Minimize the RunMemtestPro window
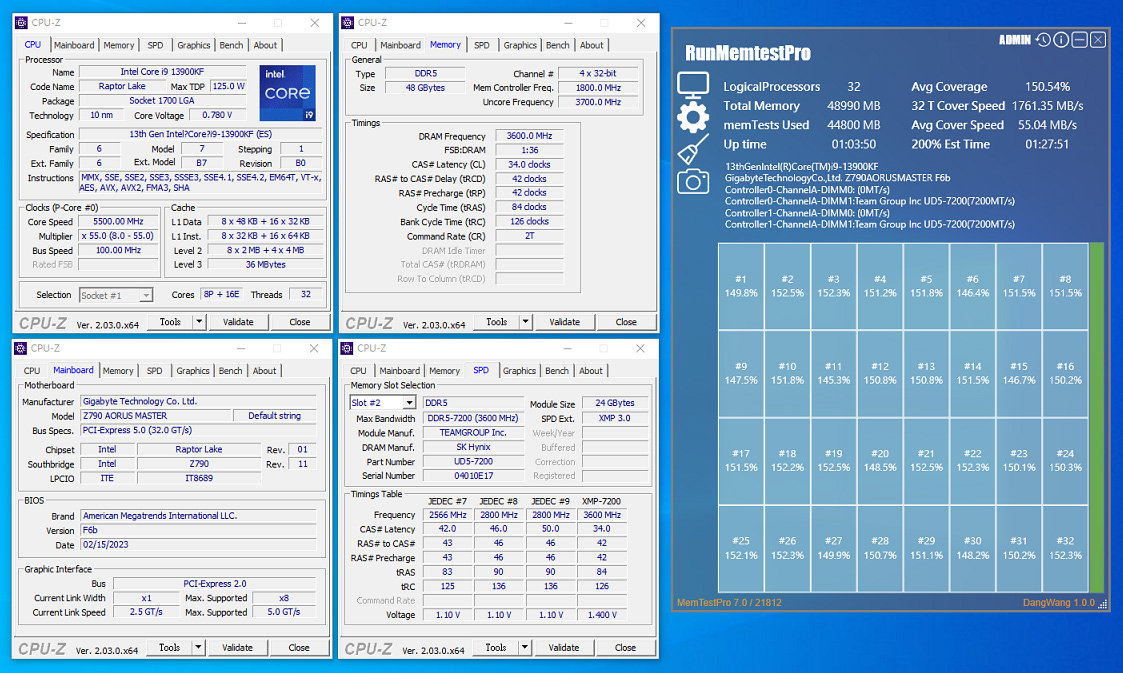The image size is (1123, 673). coord(1080,40)
